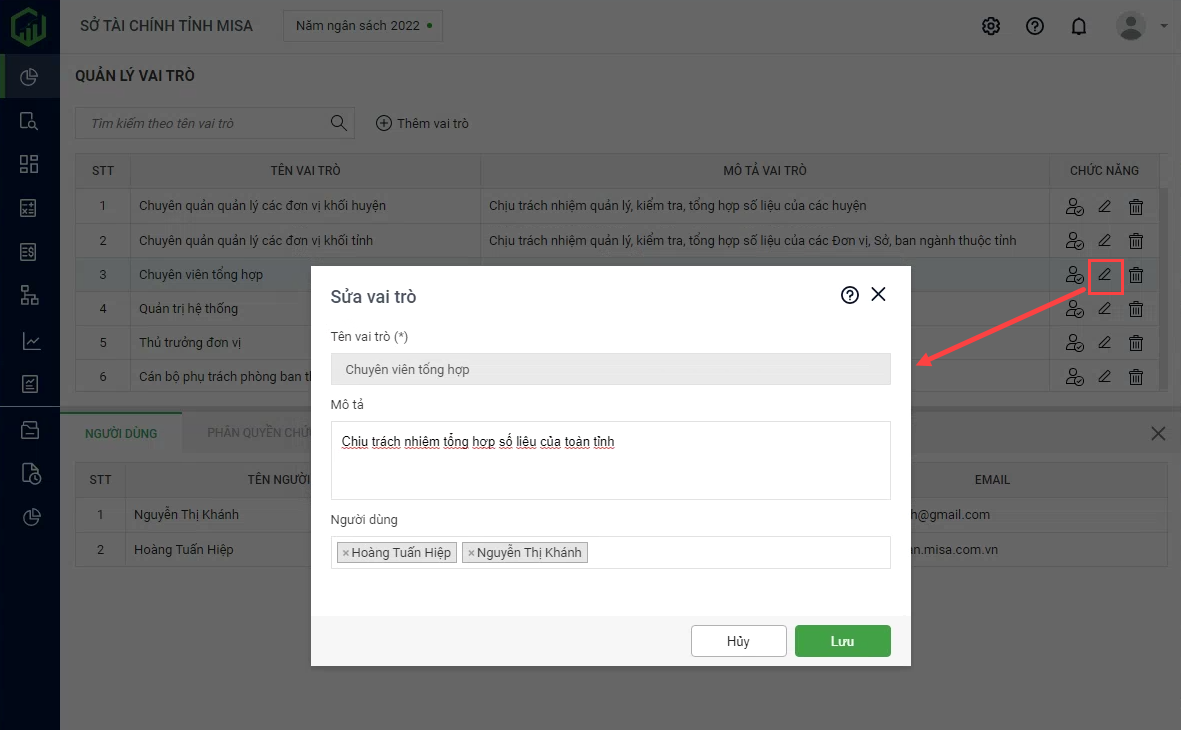Screen dimensions: 1181x730
Task: Expand the user avatar account menu
Action: coord(1140,27)
